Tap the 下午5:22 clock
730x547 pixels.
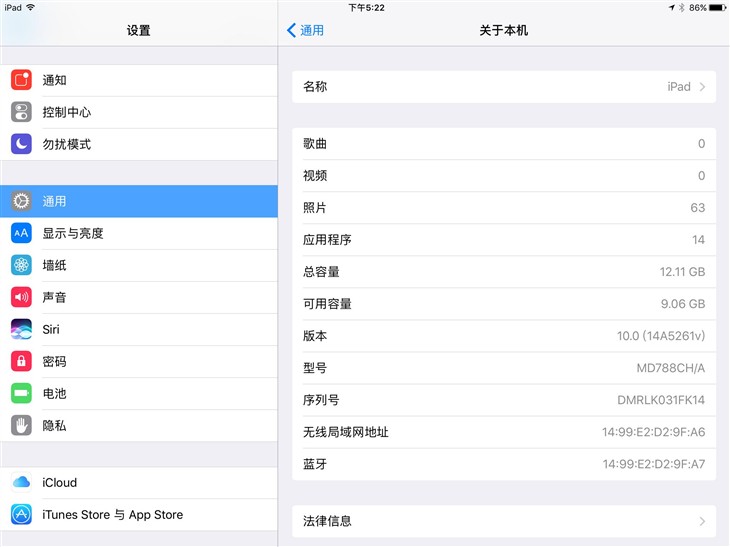coord(367,7)
